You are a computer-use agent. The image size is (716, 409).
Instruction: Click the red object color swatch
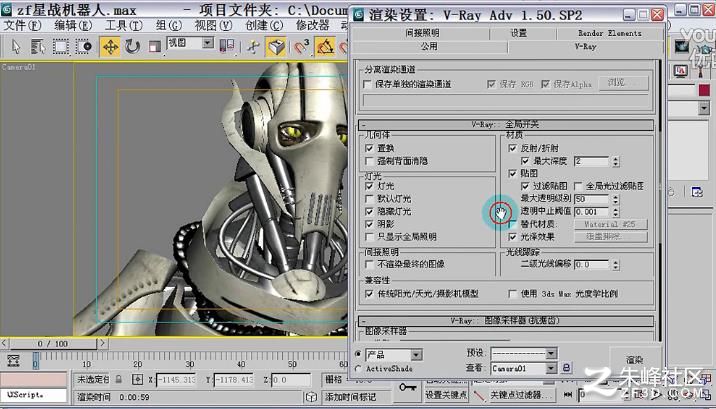pyautogui.click(x=704, y=90)
